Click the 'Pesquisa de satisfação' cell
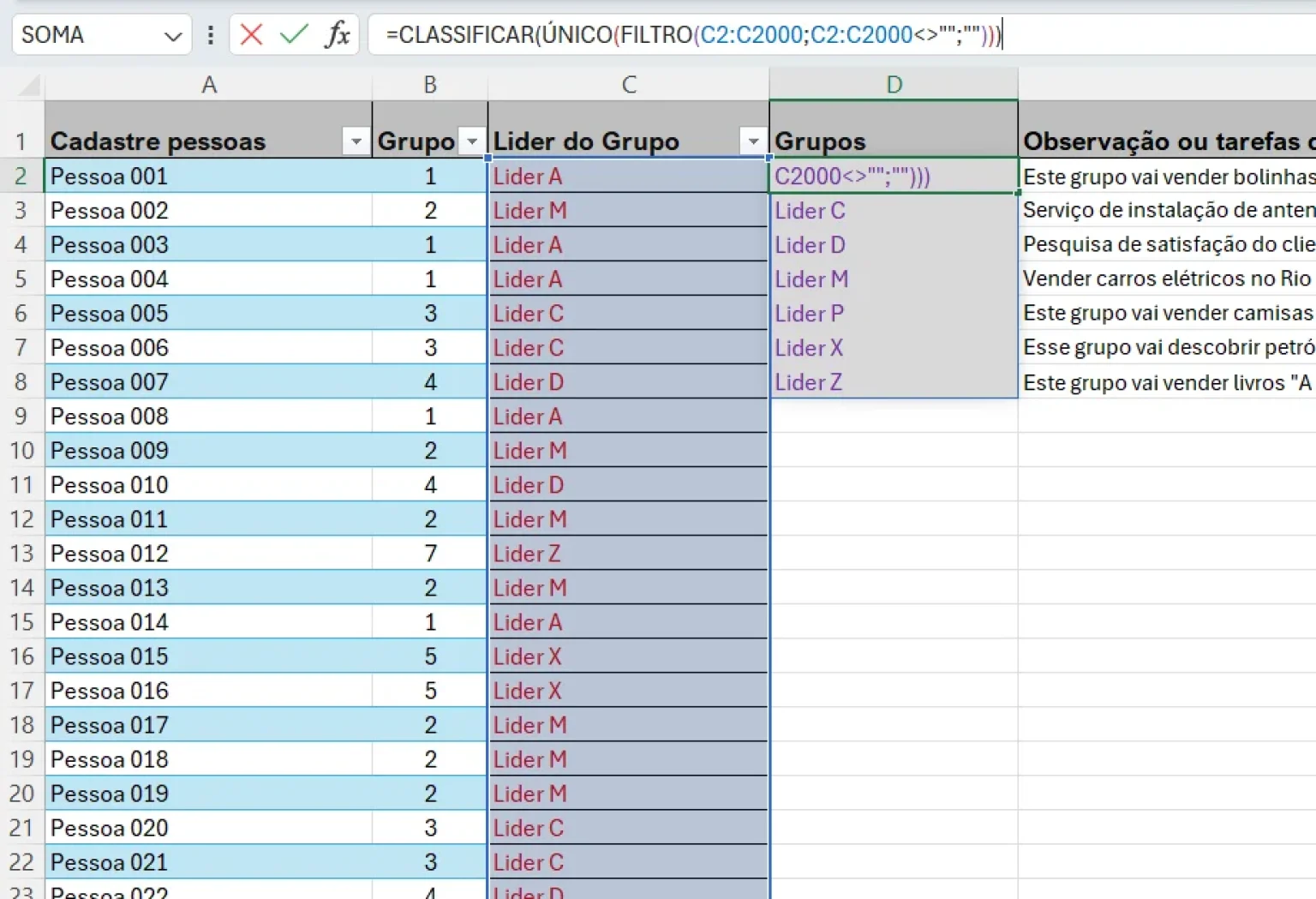1316x899 pixels. pyautogui.click(x=1167, y=244)
